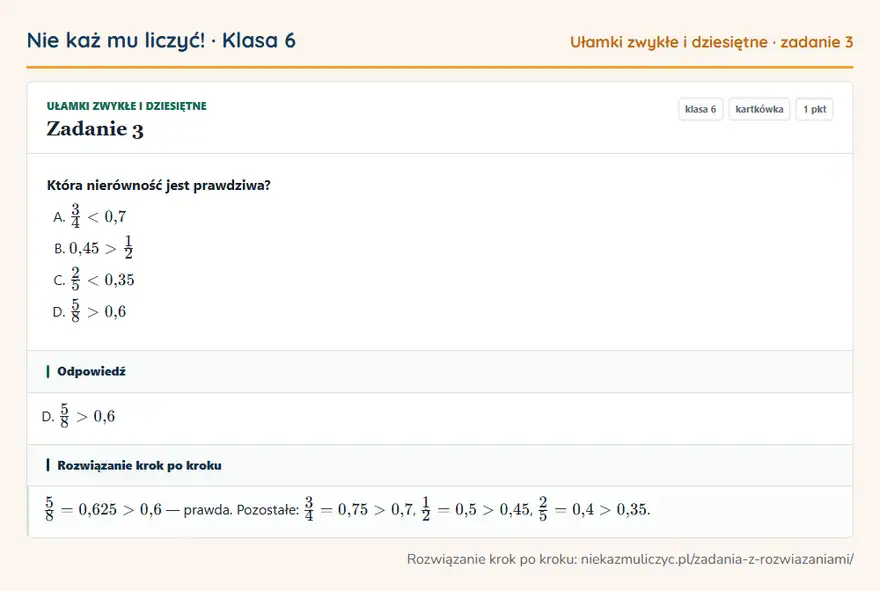Click the question 'Która nierówność jest prawdziwa?'

pos(158,185)
